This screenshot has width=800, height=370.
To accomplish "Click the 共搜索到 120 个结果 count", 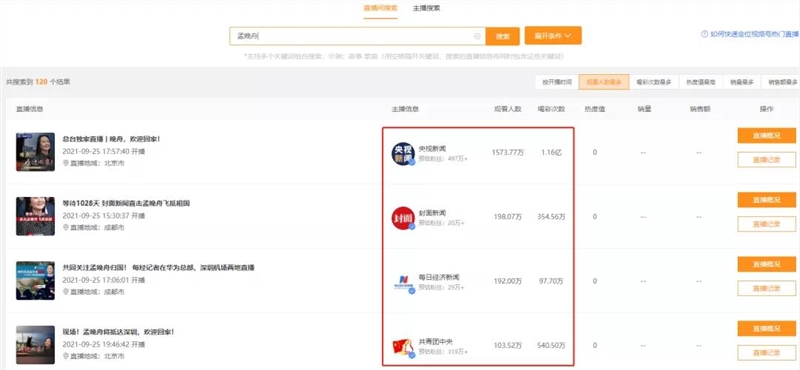I will 38,82.
